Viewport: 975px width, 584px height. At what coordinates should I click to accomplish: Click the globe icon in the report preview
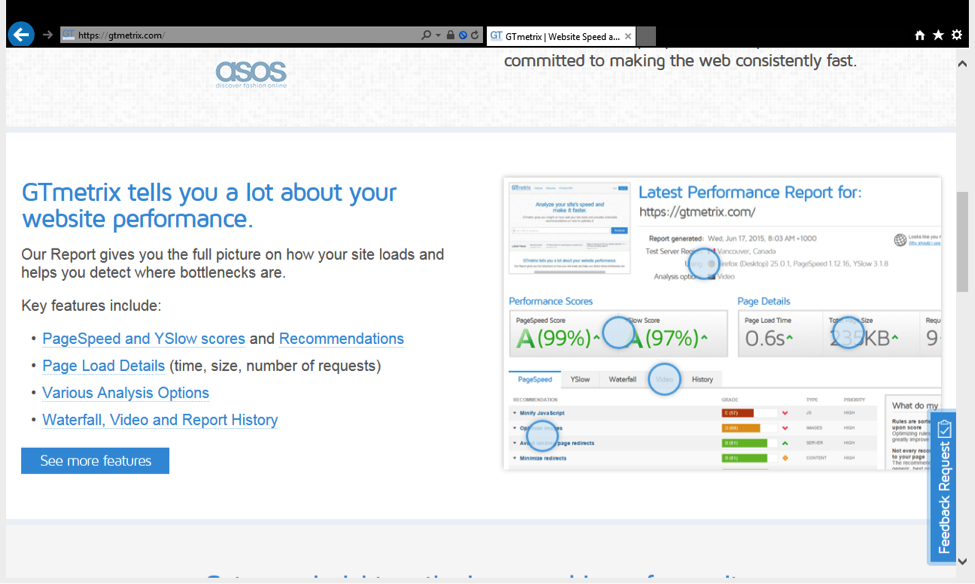(x=900, y=240)
